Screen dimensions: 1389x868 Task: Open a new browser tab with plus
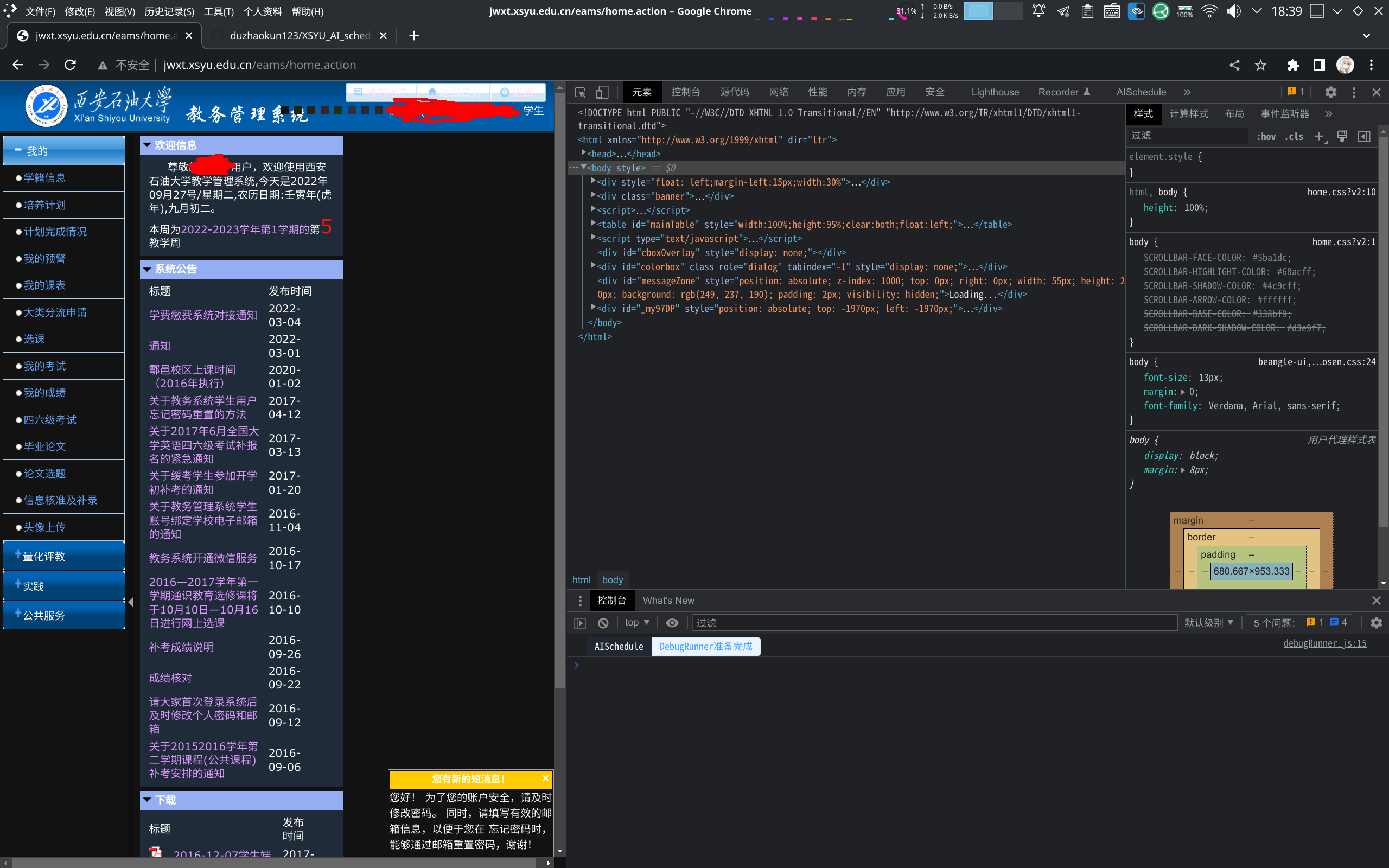click(x=414, y=36)
